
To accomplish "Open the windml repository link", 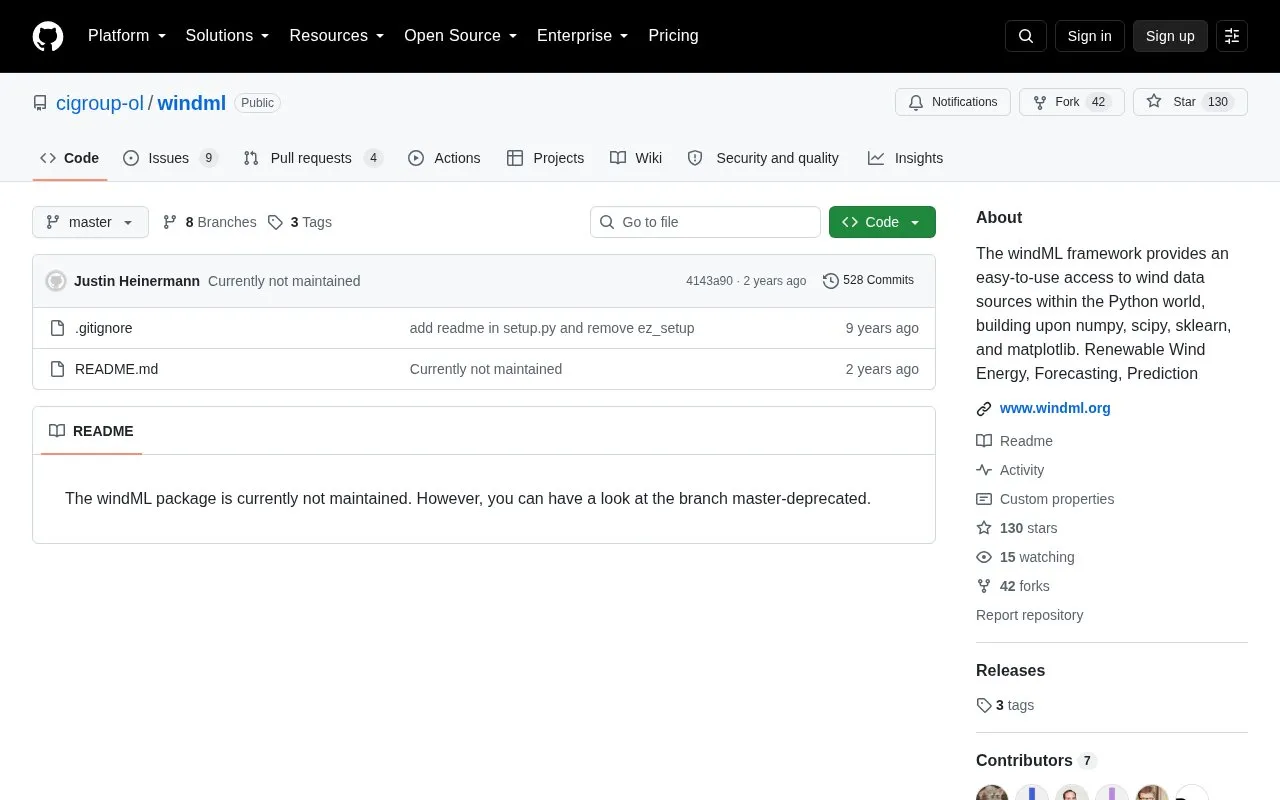I will 191,103.
